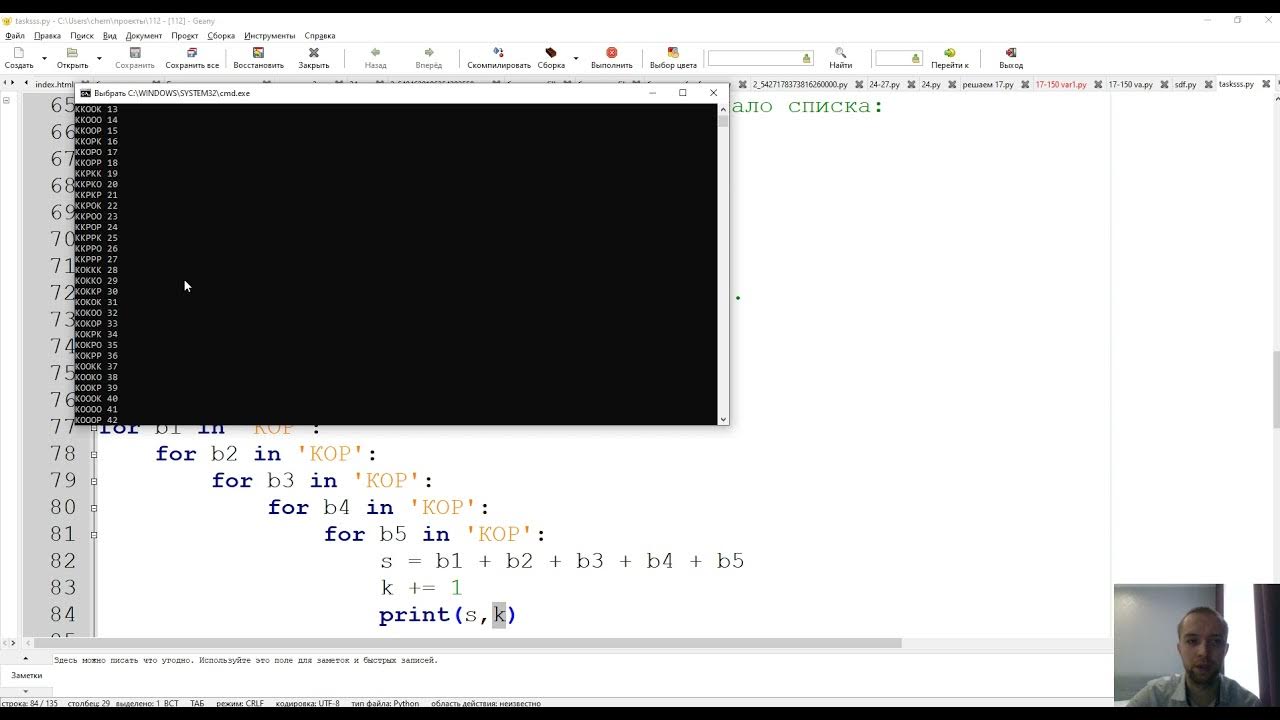Click the Сохранить все toolbar icon

tap(192, 53)
